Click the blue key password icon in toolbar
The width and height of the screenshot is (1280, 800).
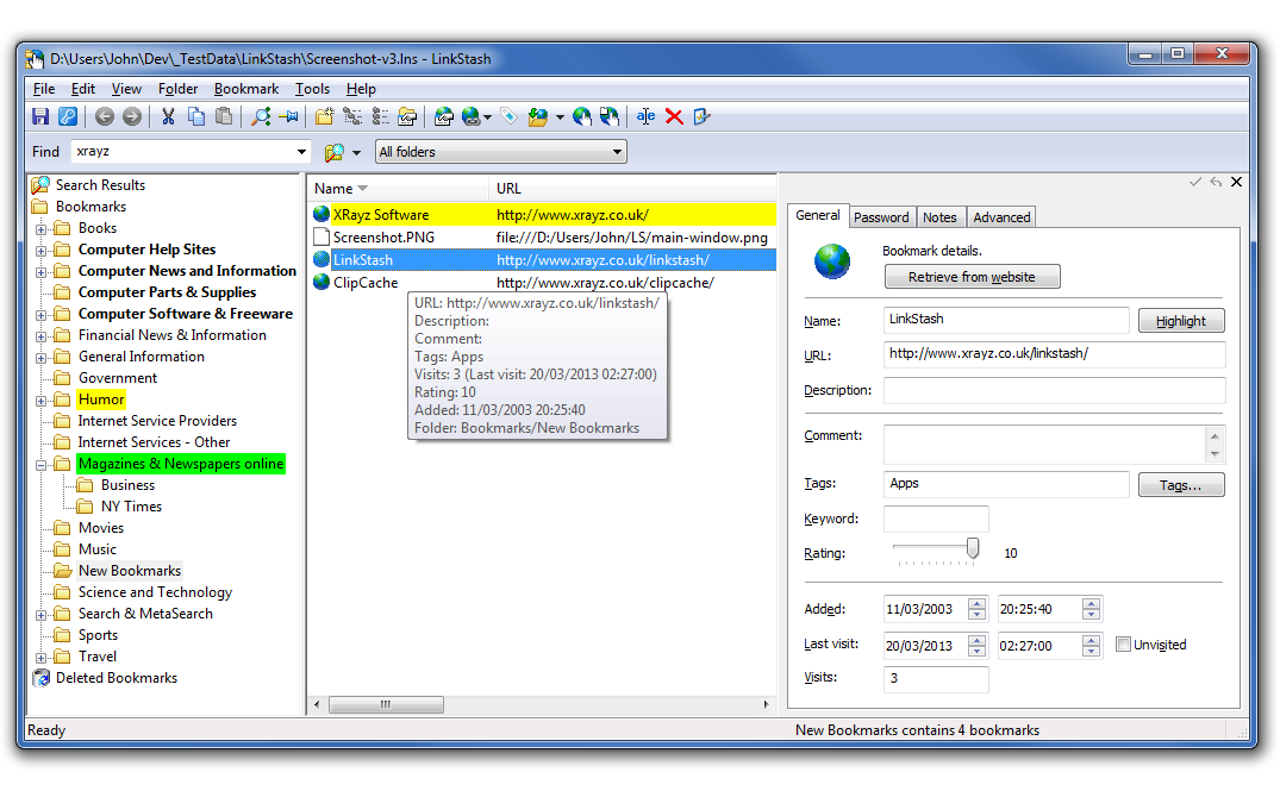[67, 117]
